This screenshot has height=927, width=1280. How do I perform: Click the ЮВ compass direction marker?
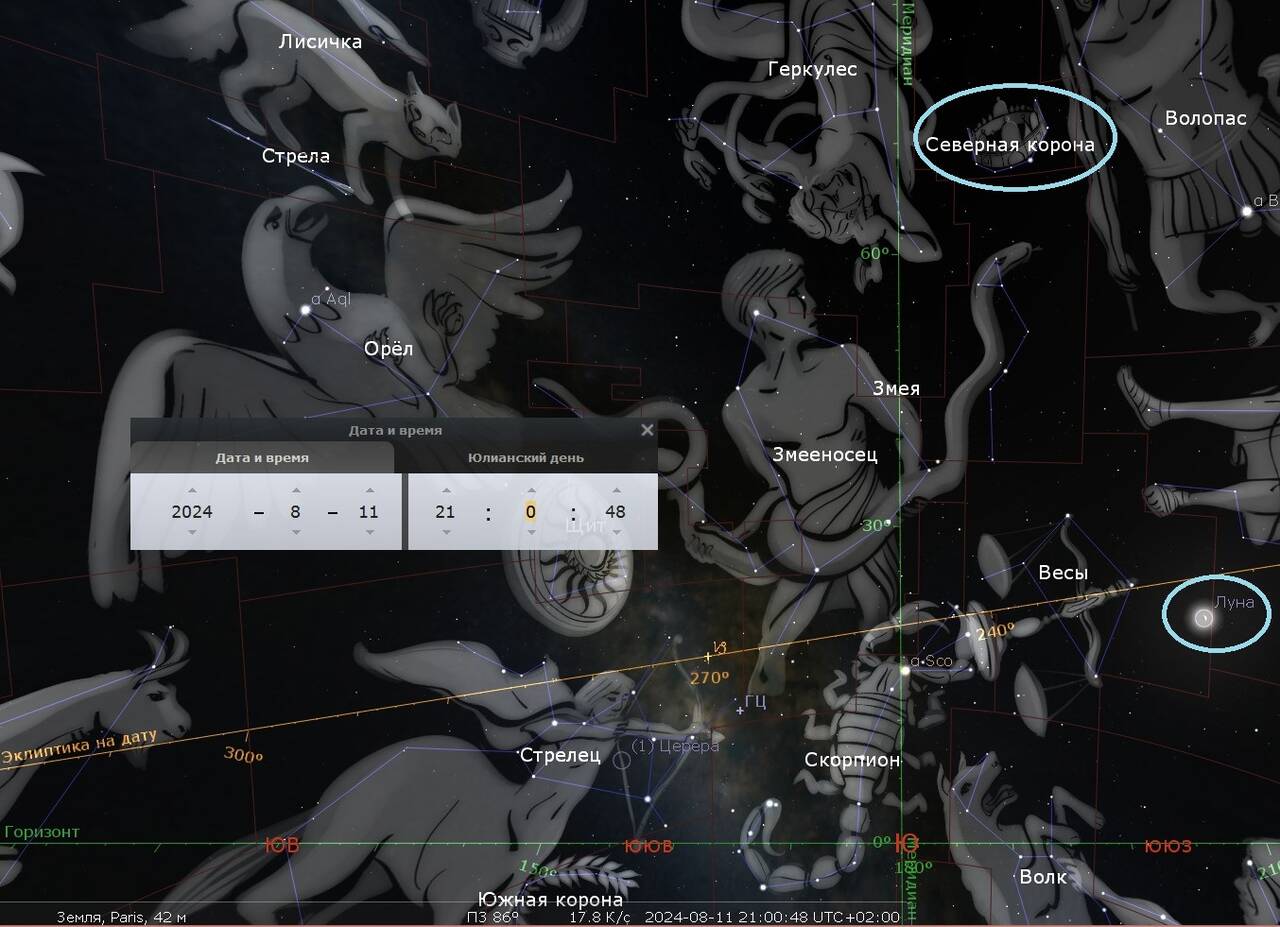(282, 846)
